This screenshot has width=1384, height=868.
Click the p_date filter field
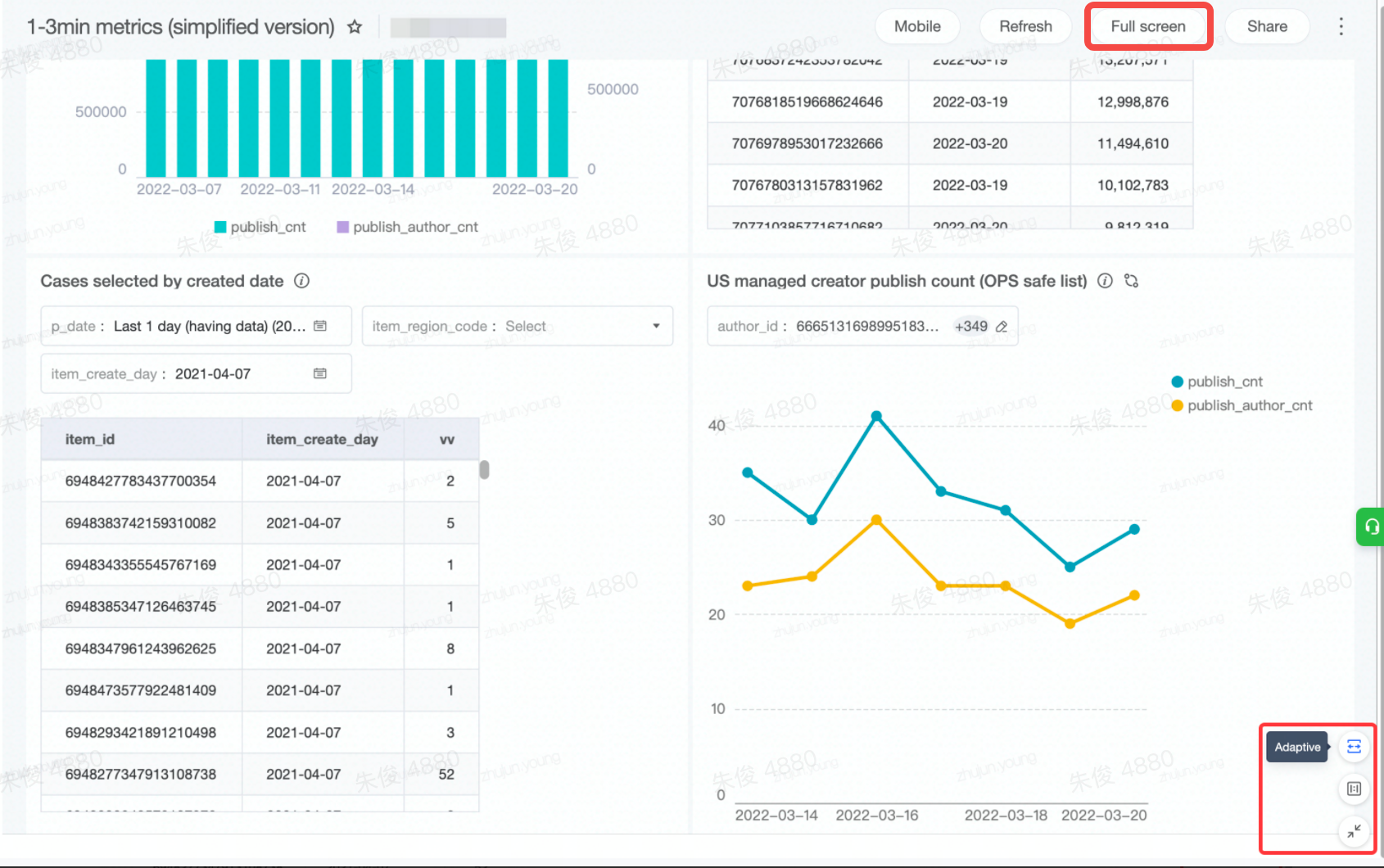pos(197,326)
